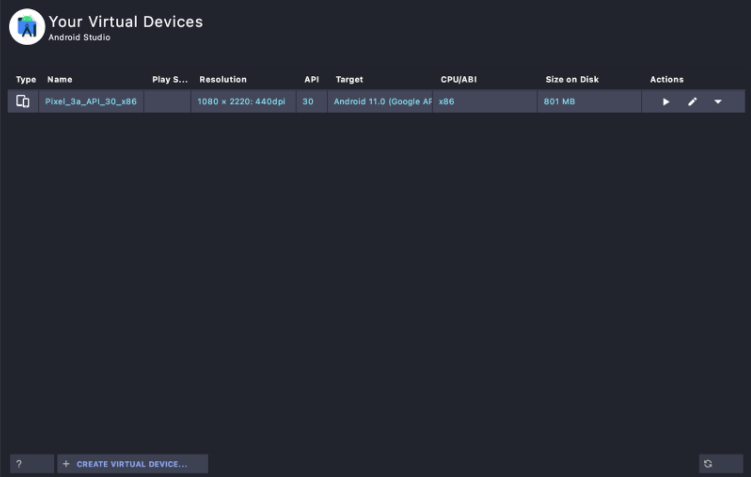Sort by the Name column header
Viewport: 751px width, 477px height.
(x=60, y=80)
